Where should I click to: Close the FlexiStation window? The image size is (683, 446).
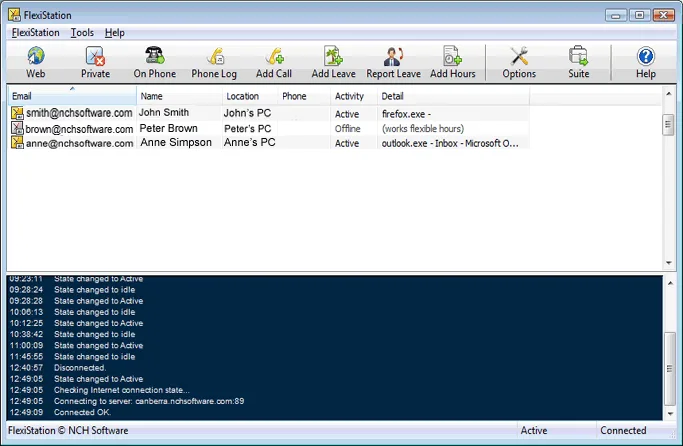pos(663,15)
